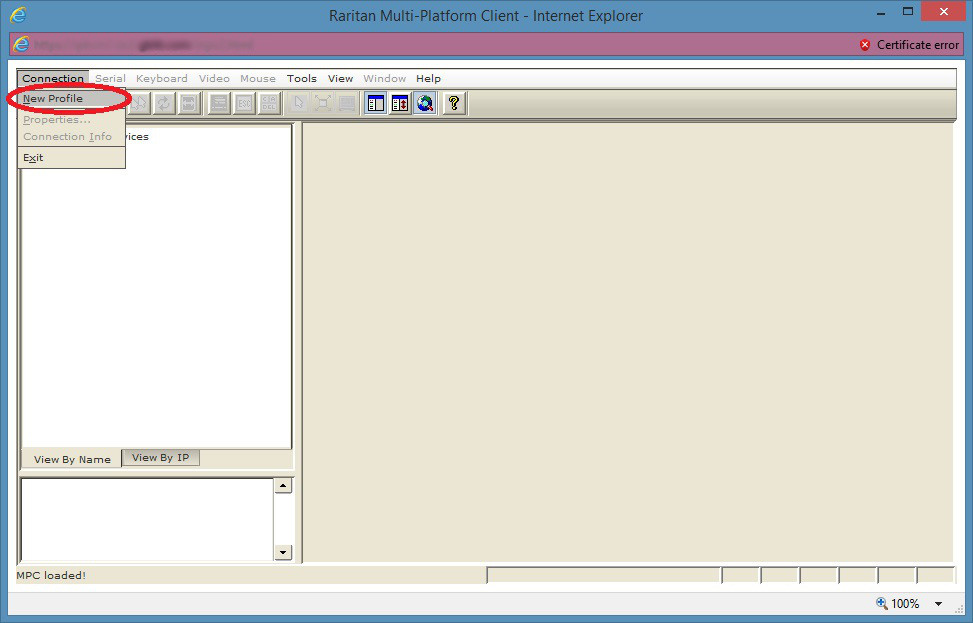Click the connection settings toolbar icon left of ESC
This screenshot has width=973, height=623.
(x=218, y=103)
